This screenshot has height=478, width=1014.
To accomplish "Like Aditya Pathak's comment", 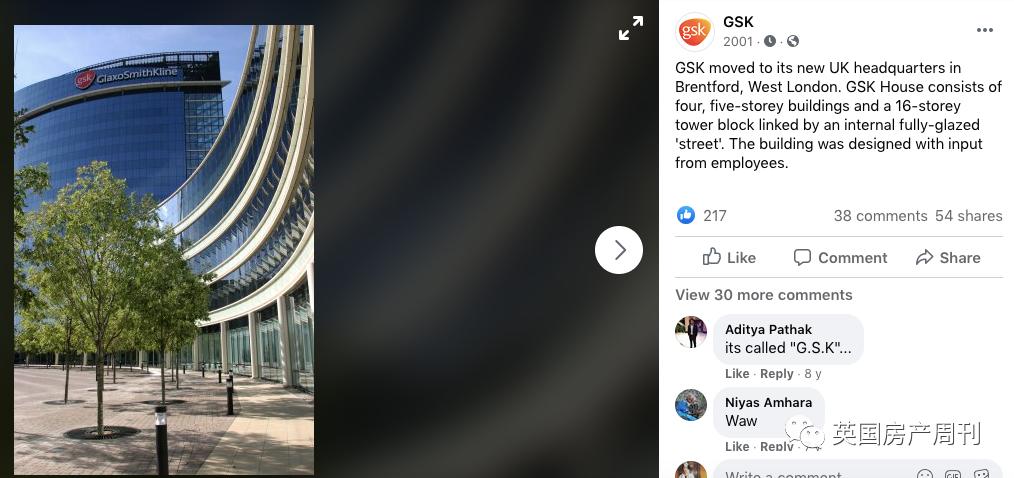I will (737, 374).
